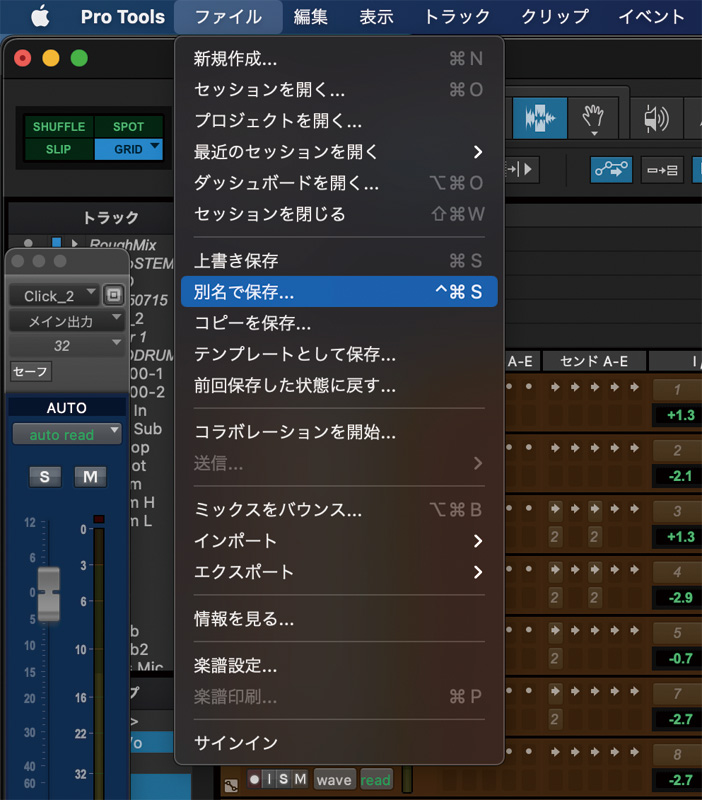702x800 pixels.
Task: Choose 前回保存した状態に戻す... menu item
Action: pos(339,385)
